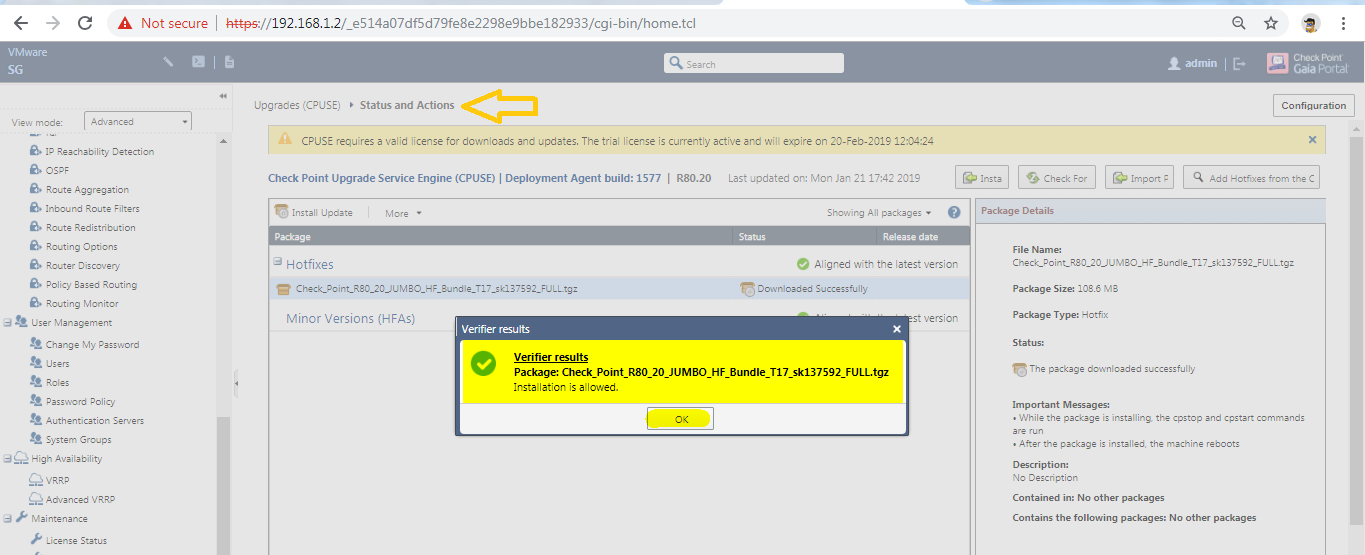Click the Import Package button
The image size is (1365, 555).
[1139, 178]
